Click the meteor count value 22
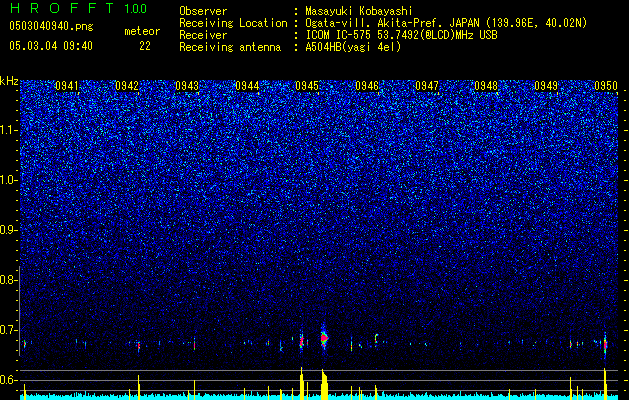 coord(145,46)
